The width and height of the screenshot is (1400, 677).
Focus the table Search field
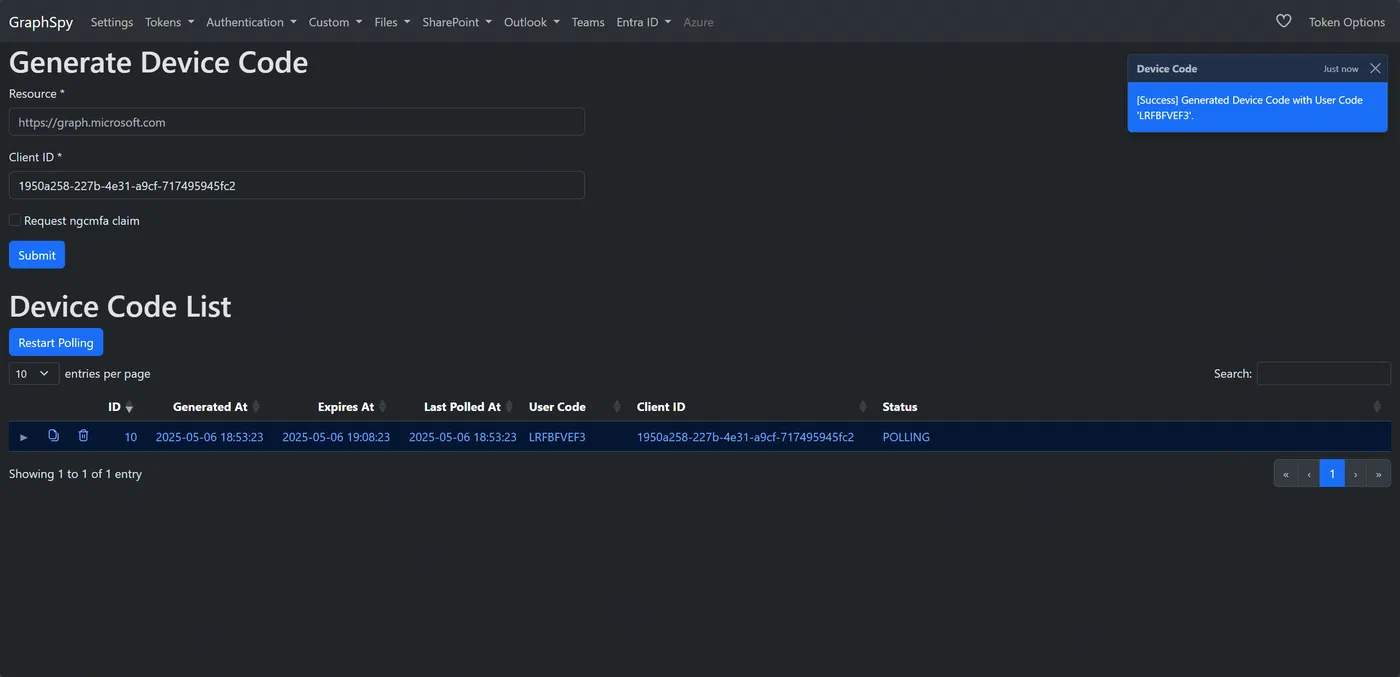point(1323,373)
